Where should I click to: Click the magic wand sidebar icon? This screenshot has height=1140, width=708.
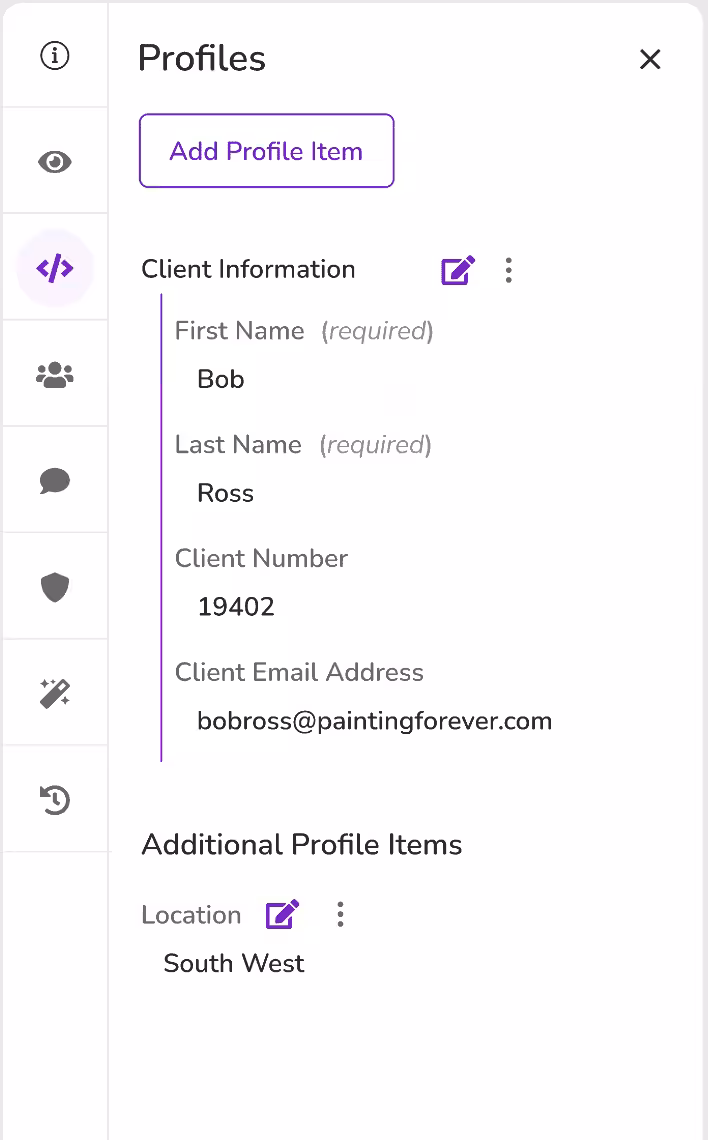pyautogui.click(x=55, y=694)
